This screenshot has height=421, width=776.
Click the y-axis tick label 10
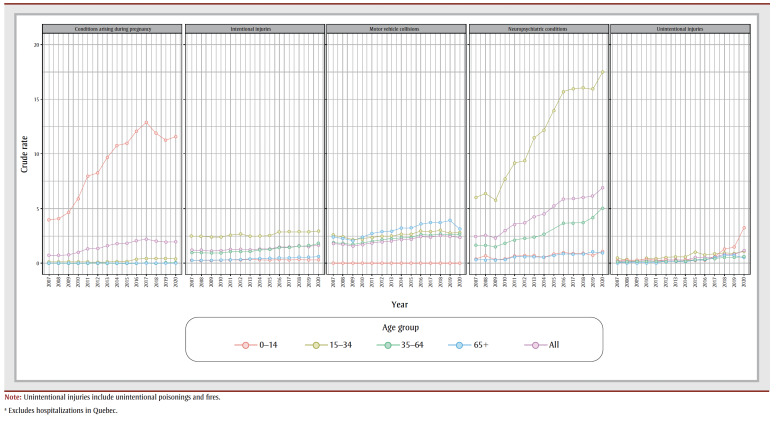coord(36,154)
